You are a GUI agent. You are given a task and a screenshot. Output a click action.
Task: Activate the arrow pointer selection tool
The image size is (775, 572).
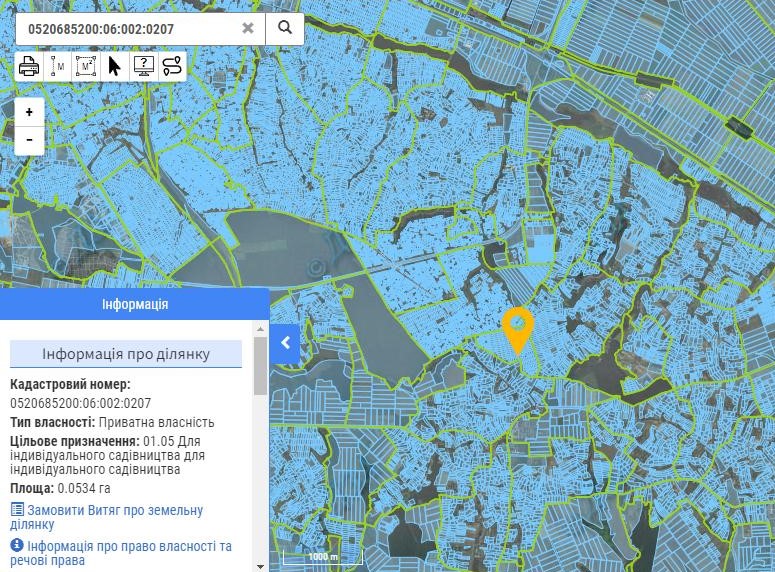click(x=115, y=67)
